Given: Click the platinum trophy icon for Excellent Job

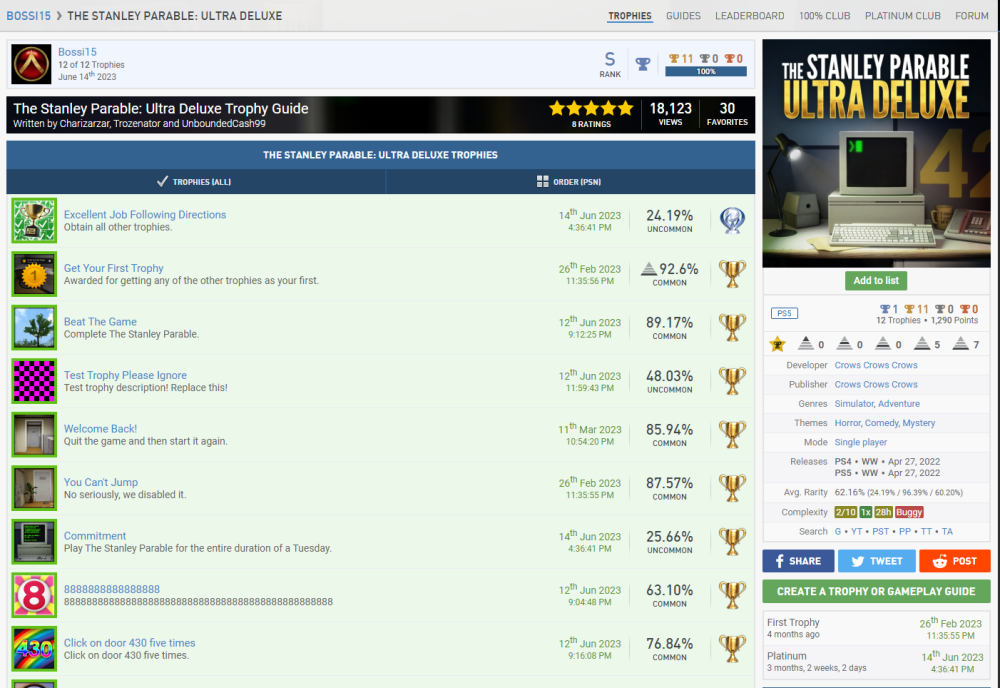Looking at the screenshot, I should coord(732,221).
